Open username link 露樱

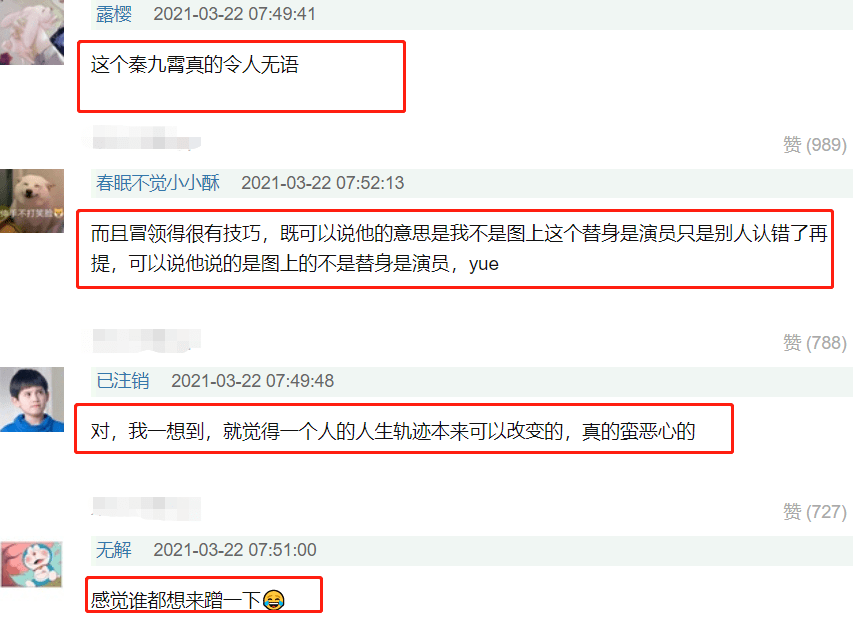(x=114, y=14)
